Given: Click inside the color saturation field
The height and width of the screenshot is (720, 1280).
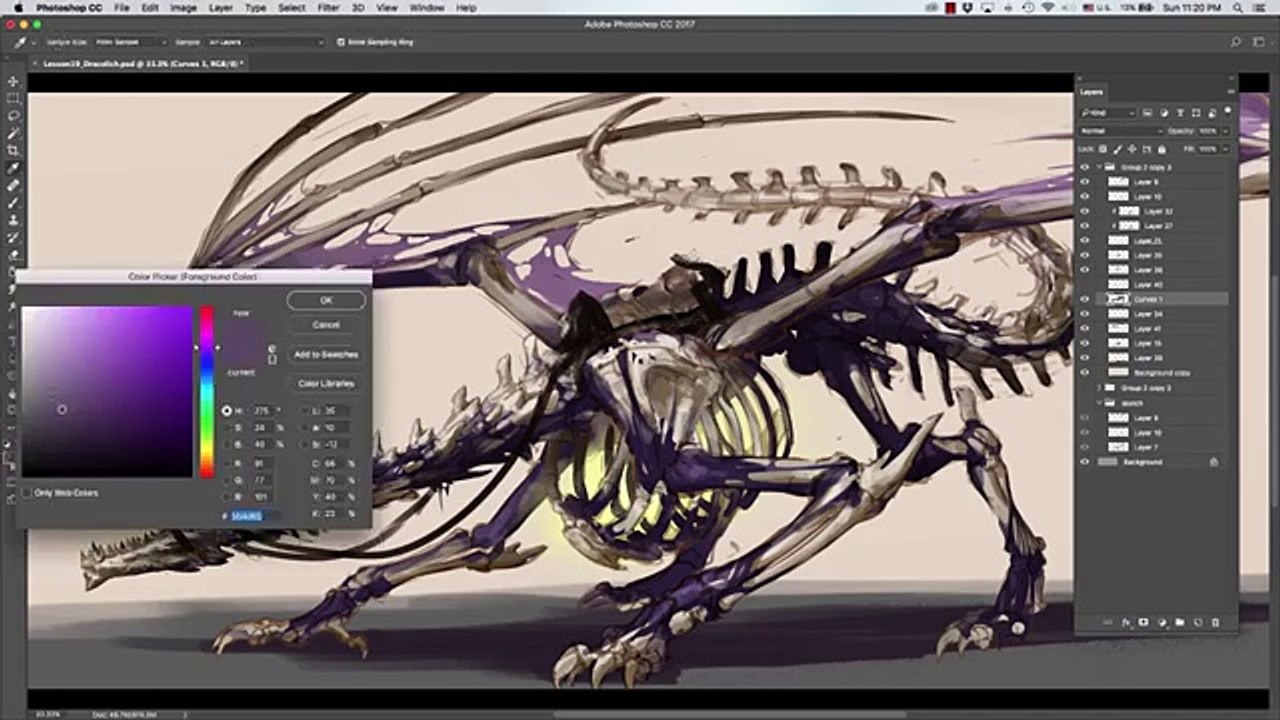Looking at the screenshot, I should 107,391.
